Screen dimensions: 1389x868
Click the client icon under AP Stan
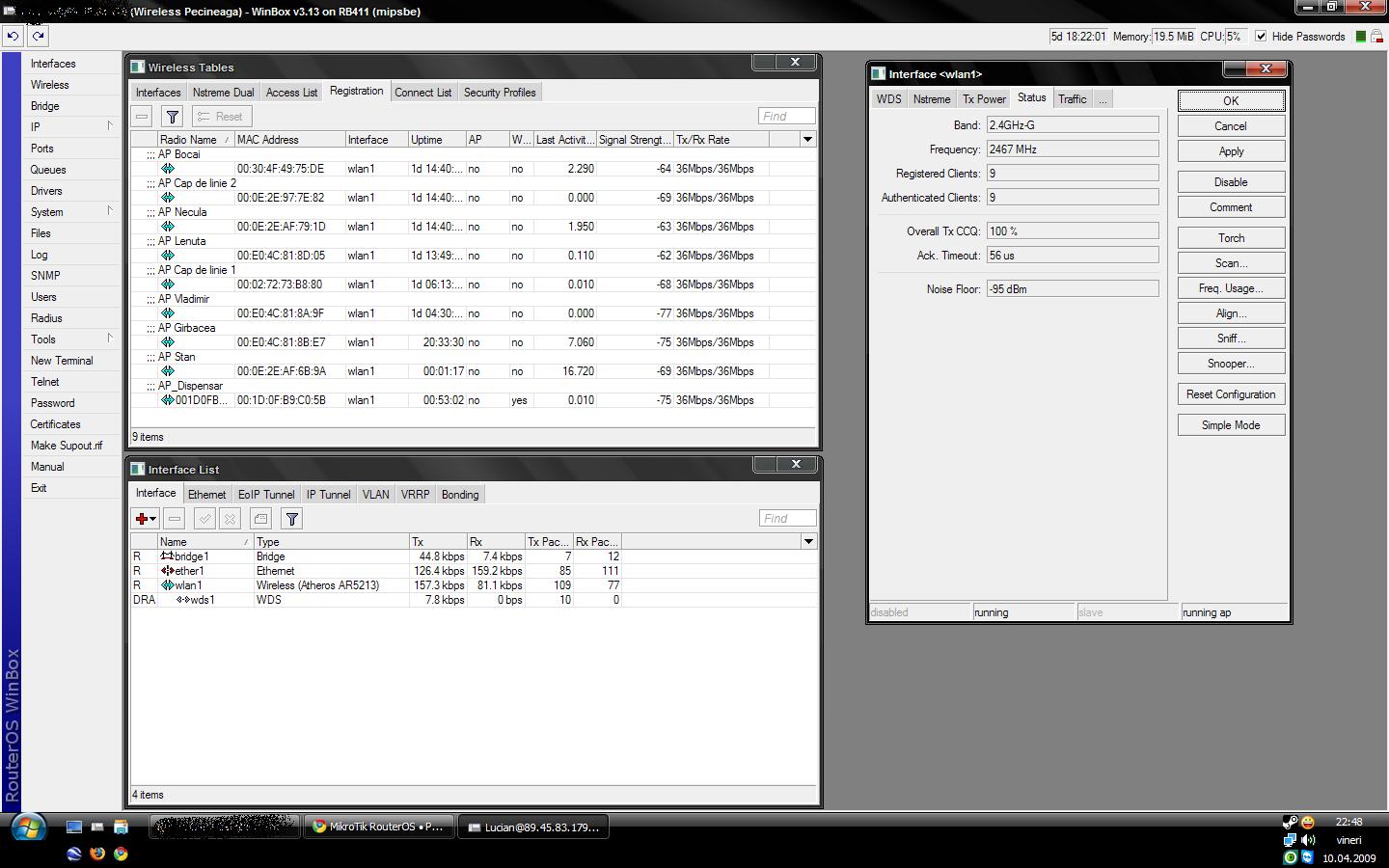pos(167,371)
